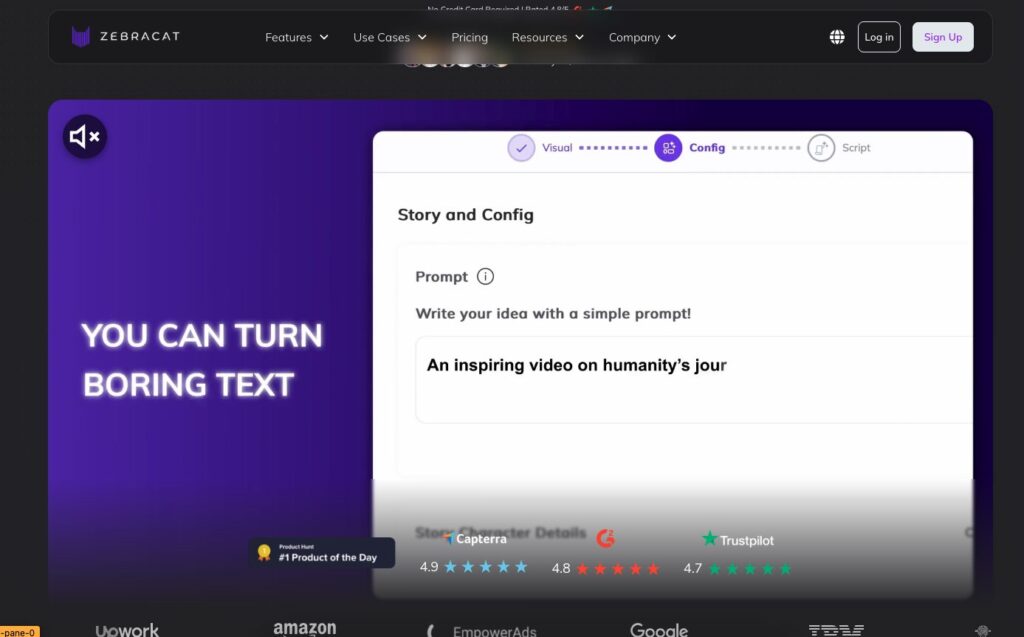This screenshot has width=1024, height=637.
Task: Click the IBM logo
Action: 836,630
